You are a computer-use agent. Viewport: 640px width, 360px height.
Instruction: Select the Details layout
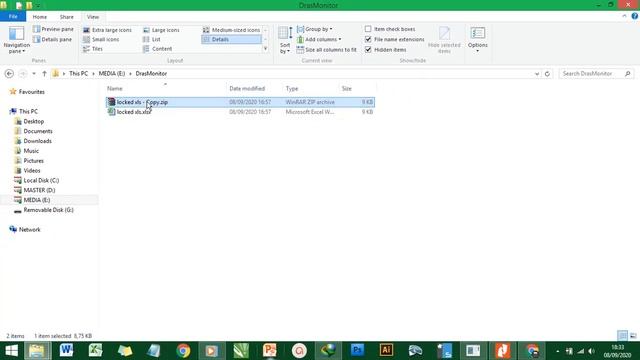231,40
